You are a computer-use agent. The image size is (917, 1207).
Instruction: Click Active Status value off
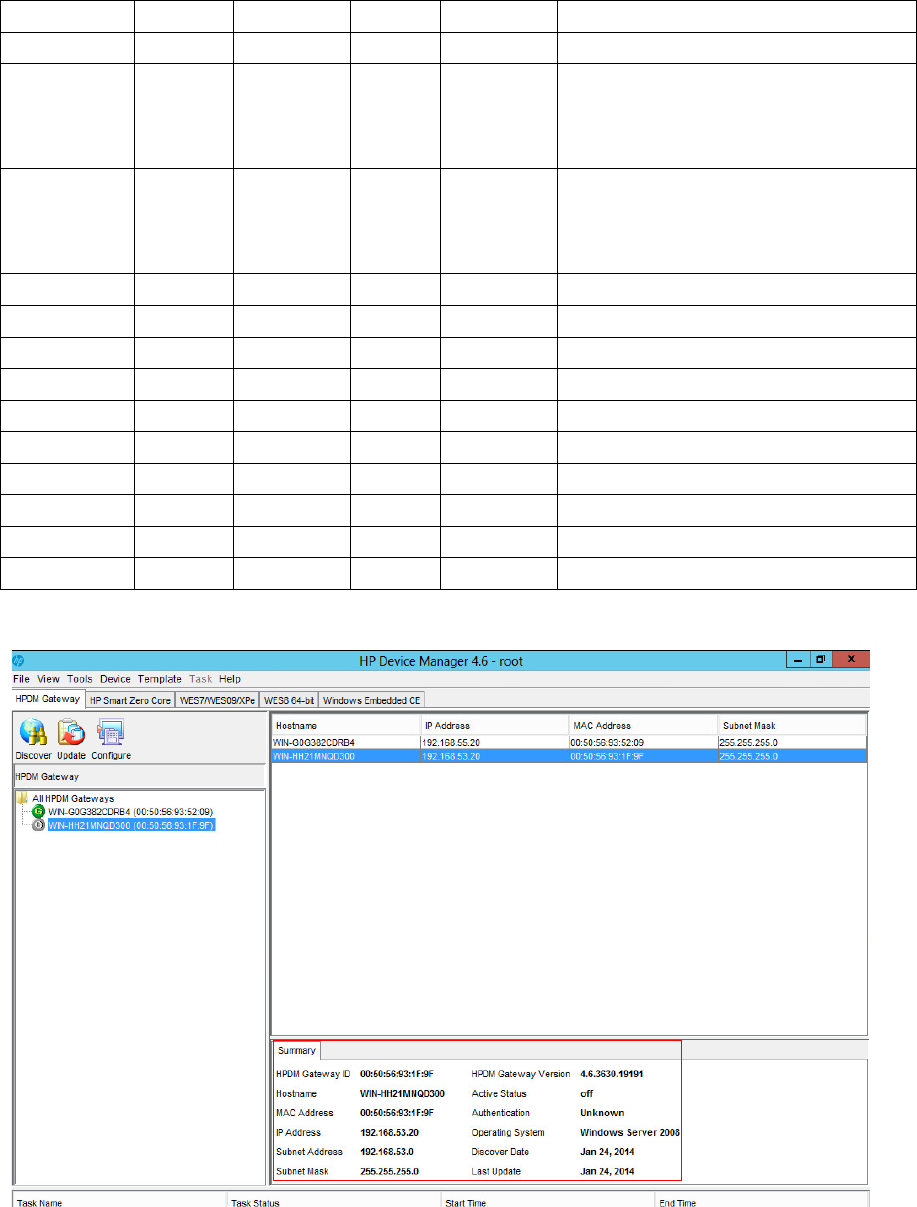point(586,1094)
